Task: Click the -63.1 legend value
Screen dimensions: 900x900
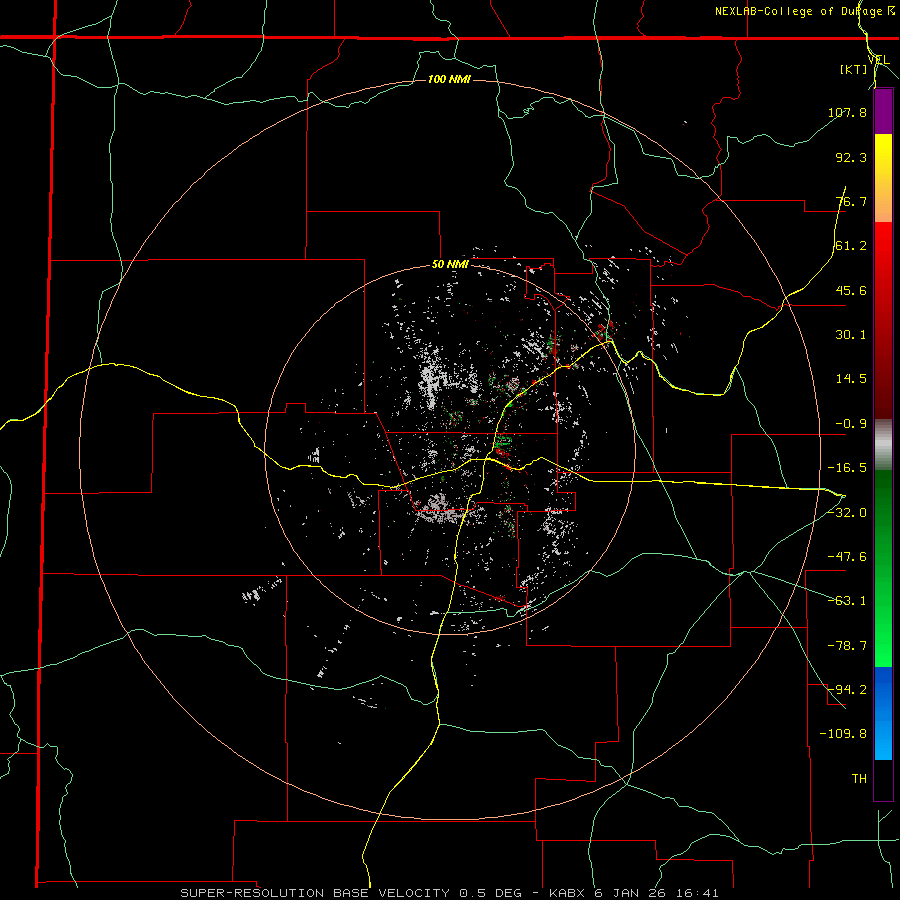Action: tap(847, 601)
